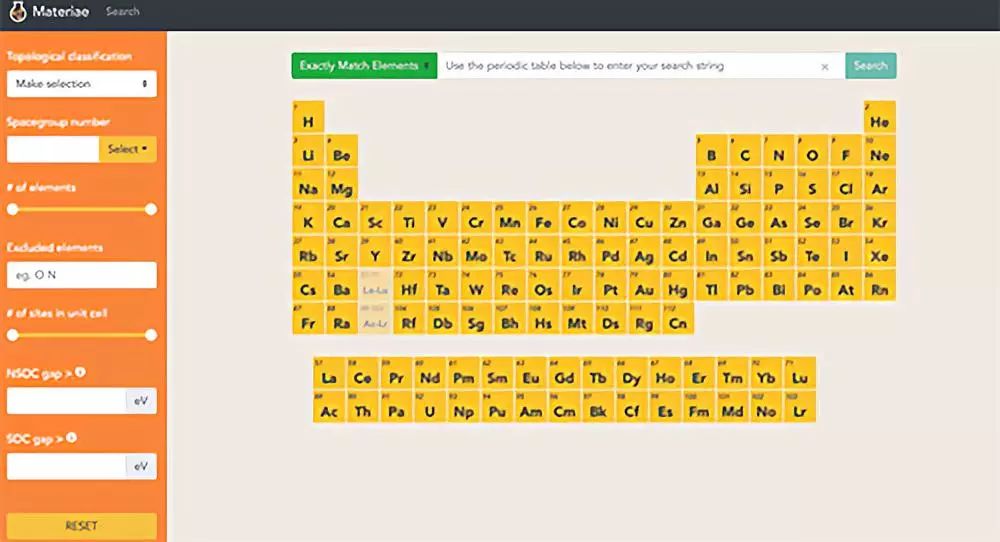Select Gallium (Ga) element tile
The width and height of the screenshot is (1000, 542).
pyautogui.click(x=711, y=218)
